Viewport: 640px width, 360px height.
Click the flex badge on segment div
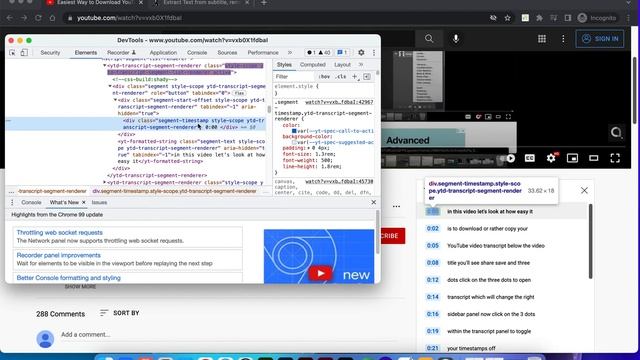click(x=239, y=93)
